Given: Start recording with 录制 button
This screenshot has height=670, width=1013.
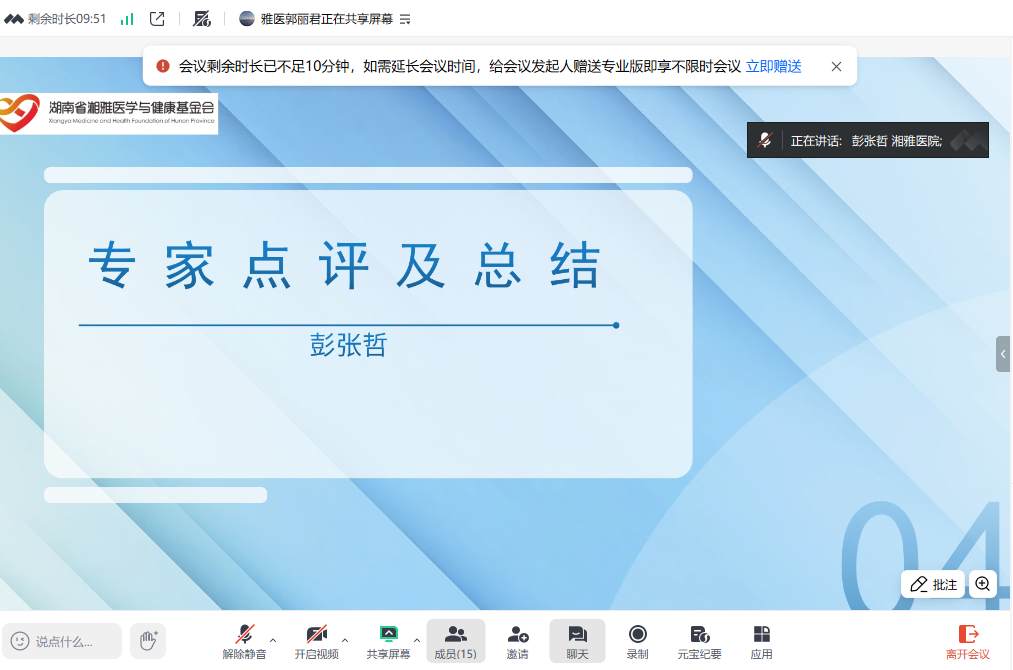Looking at the screenshot, I should [x=637, y=640].
